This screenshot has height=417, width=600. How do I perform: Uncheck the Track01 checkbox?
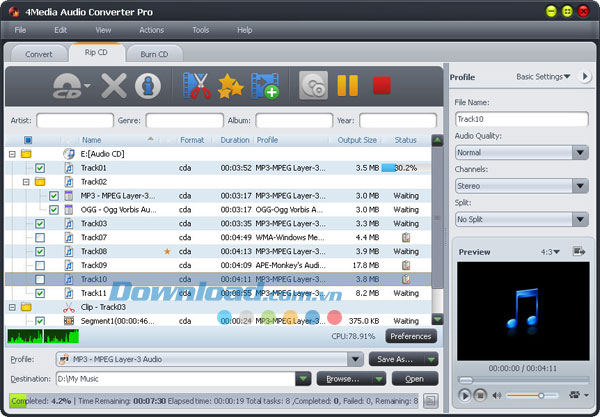[40, 168]
